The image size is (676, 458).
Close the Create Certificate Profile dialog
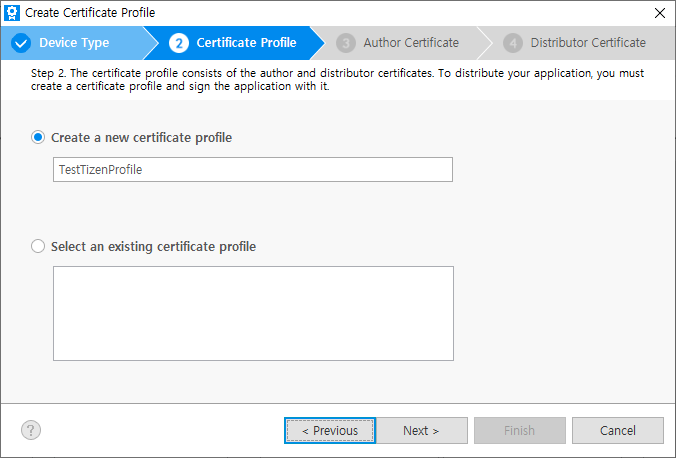(x=660, y=13)
